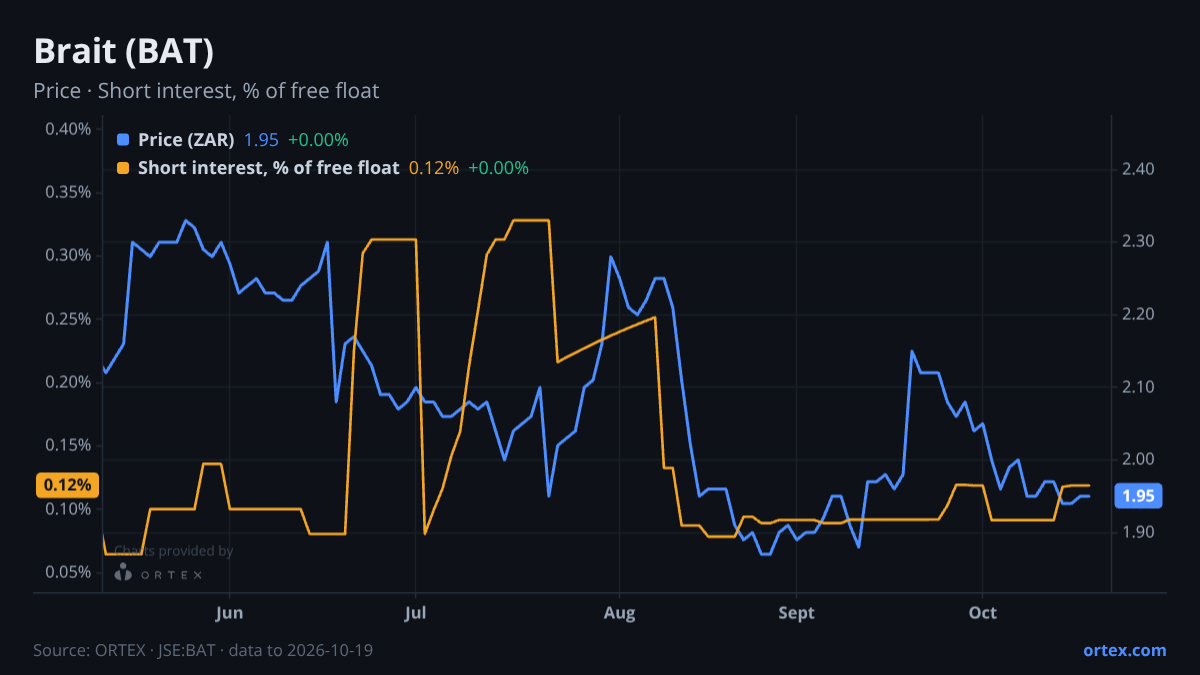Screen dimensions: 1200x675
Task: Open the ortex.com link
Action: coord(1124,650)
